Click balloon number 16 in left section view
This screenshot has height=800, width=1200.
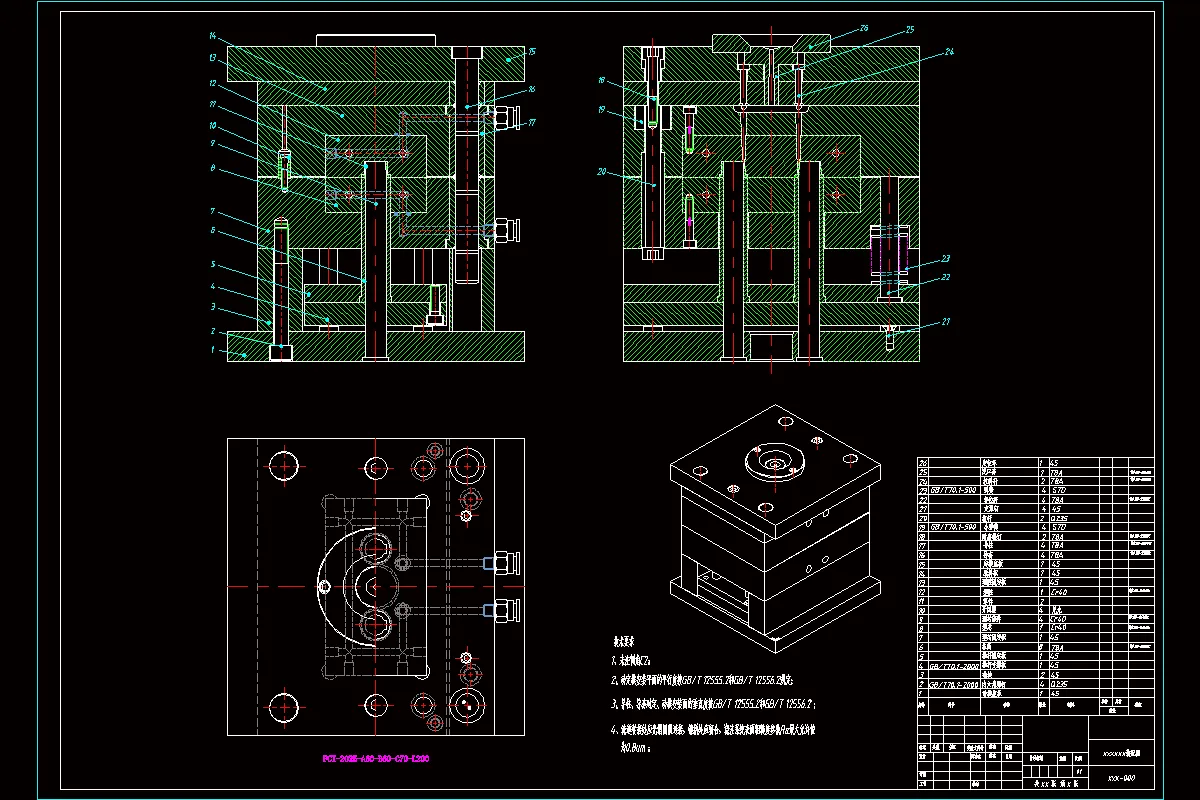point(532,89)
